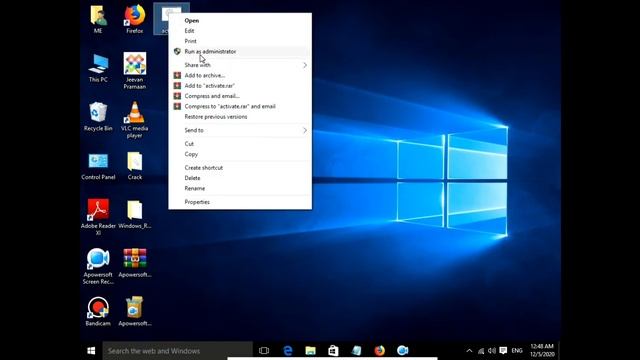Expand the Send to submenu arrow
The height and width of the screenshot is (360, 640).
304,130
